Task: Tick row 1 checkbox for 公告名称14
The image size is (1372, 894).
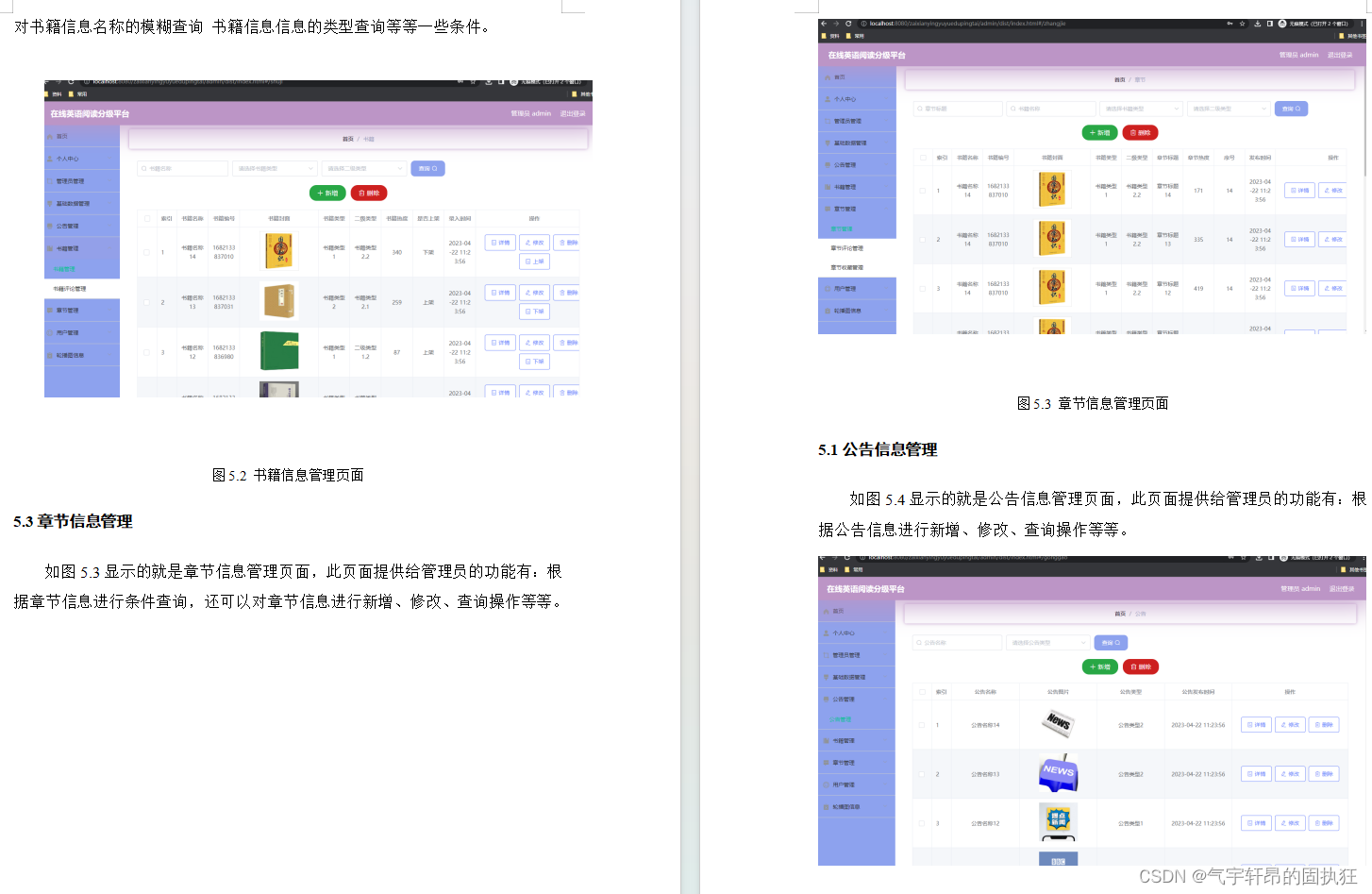Action: (x=922, y=725)
